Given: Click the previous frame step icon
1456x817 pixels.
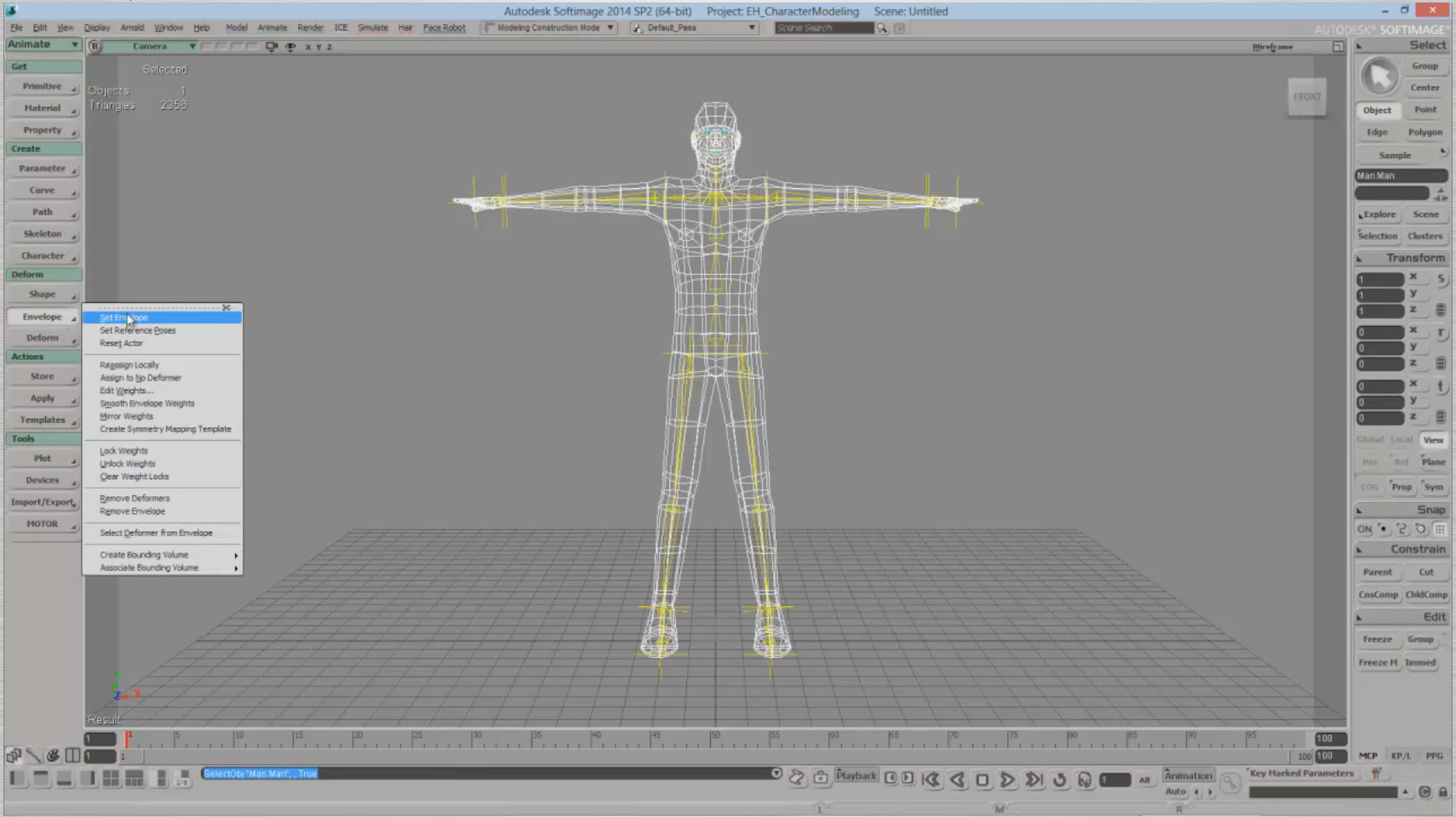Looking at the screenshot, I should pos(891,778).
